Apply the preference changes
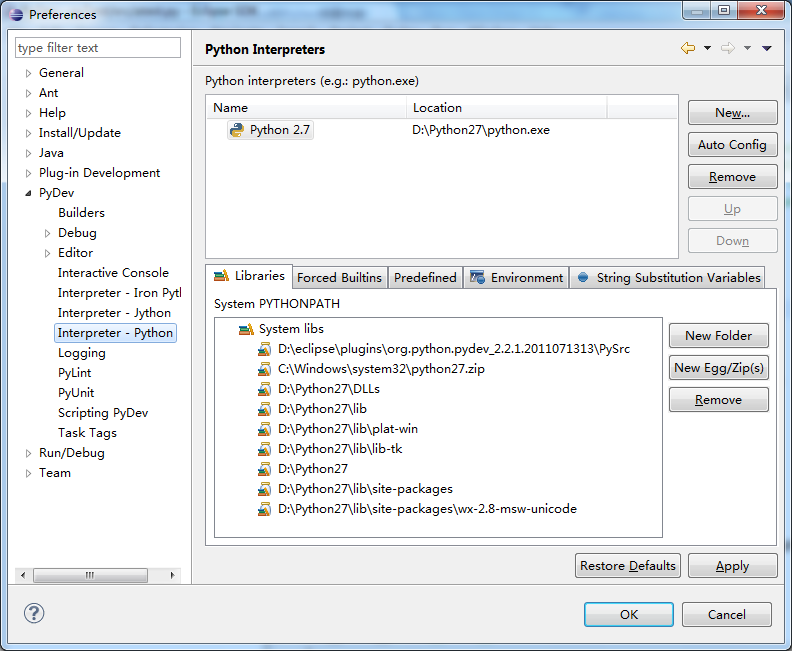The image size is (792, 651). 732,566
